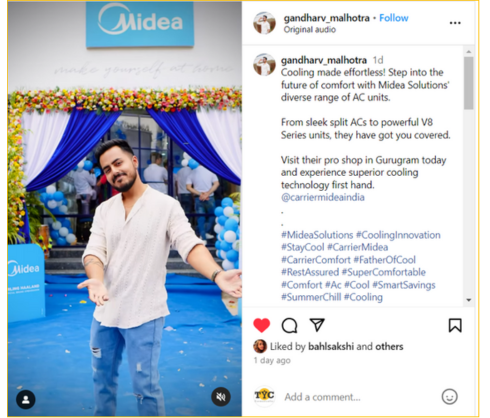Open gandharv_malhotra profile picture in header
490x418 pixels.
pos(264,23)
